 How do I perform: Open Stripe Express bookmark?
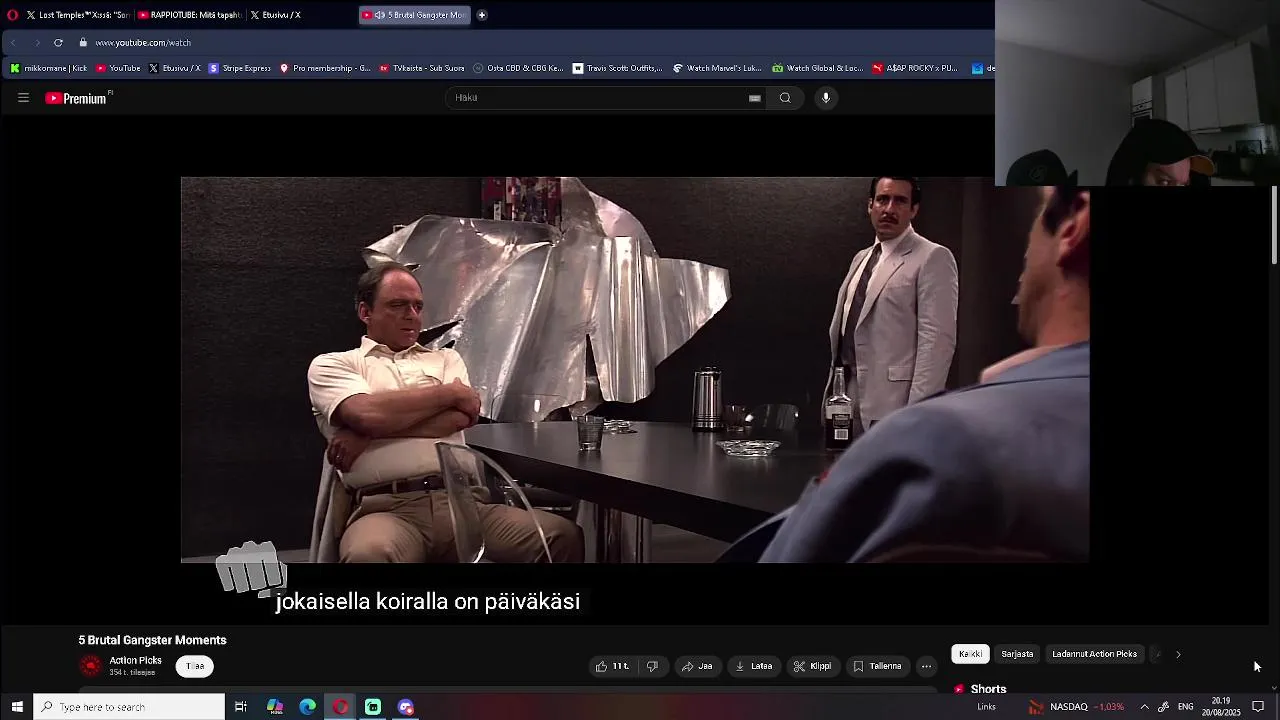click(x=239, y=68)
